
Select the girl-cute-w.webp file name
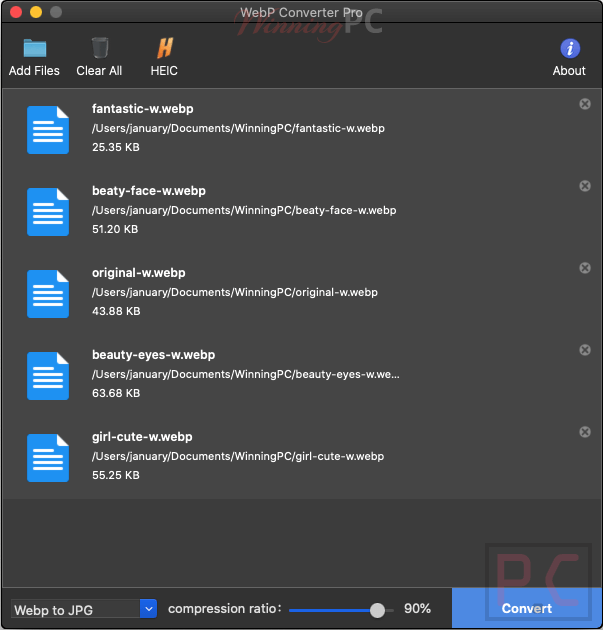pos(142,437)
